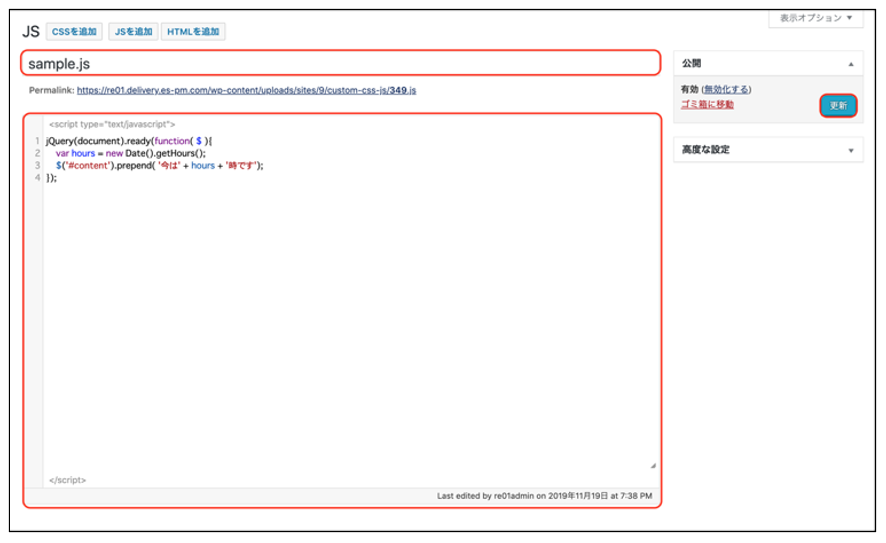Open the custom-css-js permalink URL
The height and width of the screenshot is (543, 886).
click(x=246, y=90)
